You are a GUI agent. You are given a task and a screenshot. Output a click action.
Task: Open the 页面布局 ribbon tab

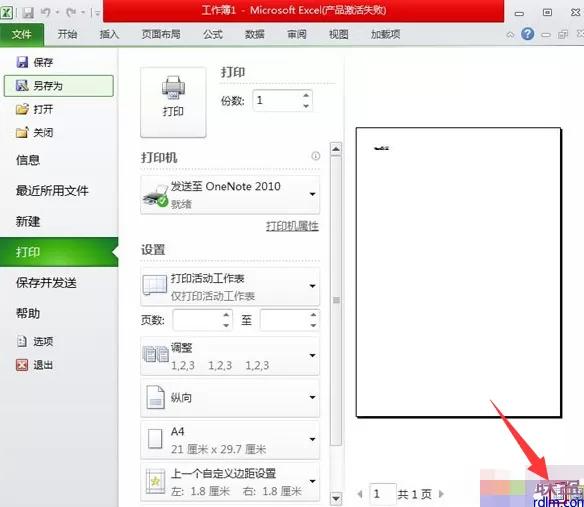click(x=161, y=35)
